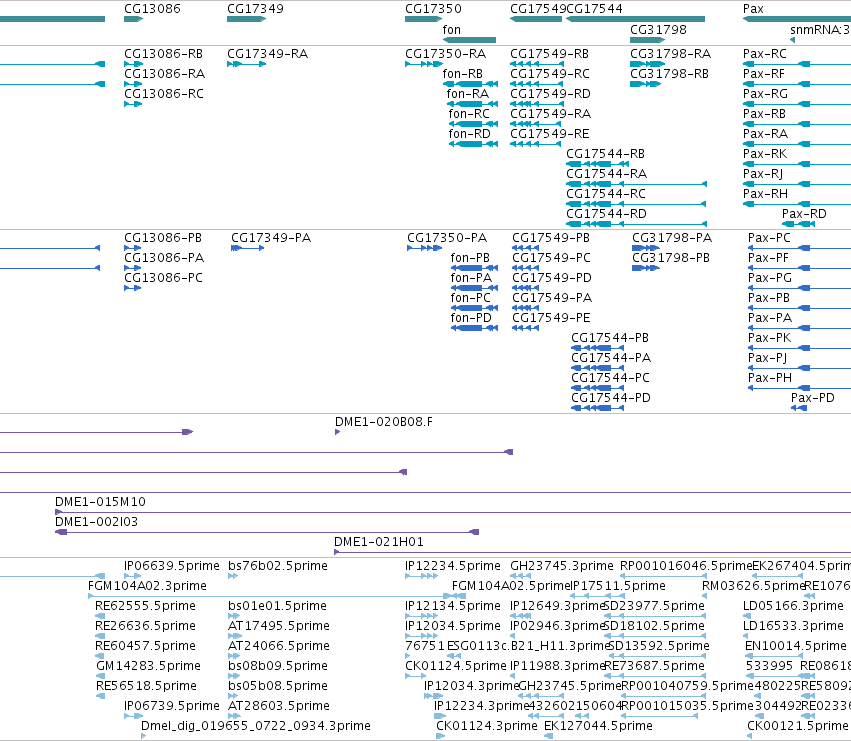Click the CK01124.3prime EST

(x=441, y=736)
